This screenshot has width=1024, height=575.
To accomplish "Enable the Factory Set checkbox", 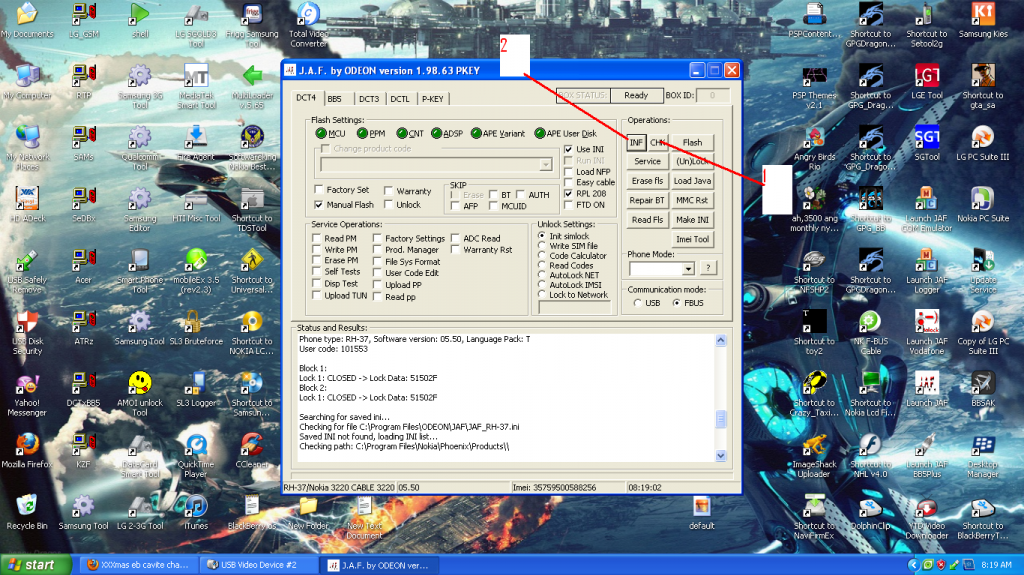I will [x=320, y=190].
